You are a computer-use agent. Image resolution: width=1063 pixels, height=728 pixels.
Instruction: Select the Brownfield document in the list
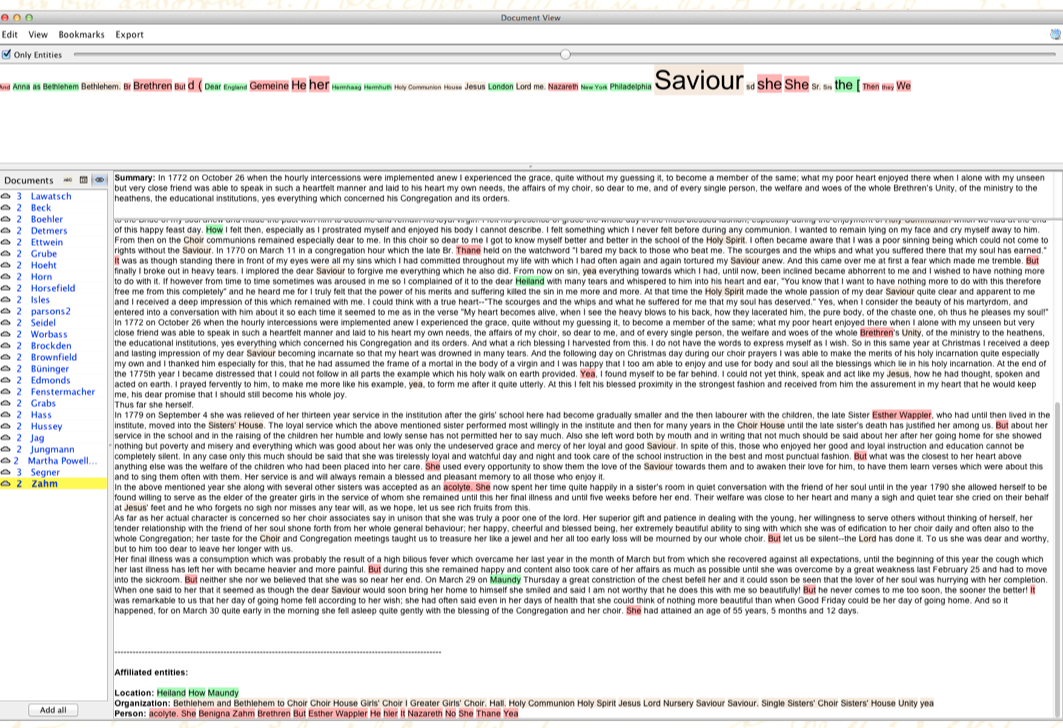point(53,357)
